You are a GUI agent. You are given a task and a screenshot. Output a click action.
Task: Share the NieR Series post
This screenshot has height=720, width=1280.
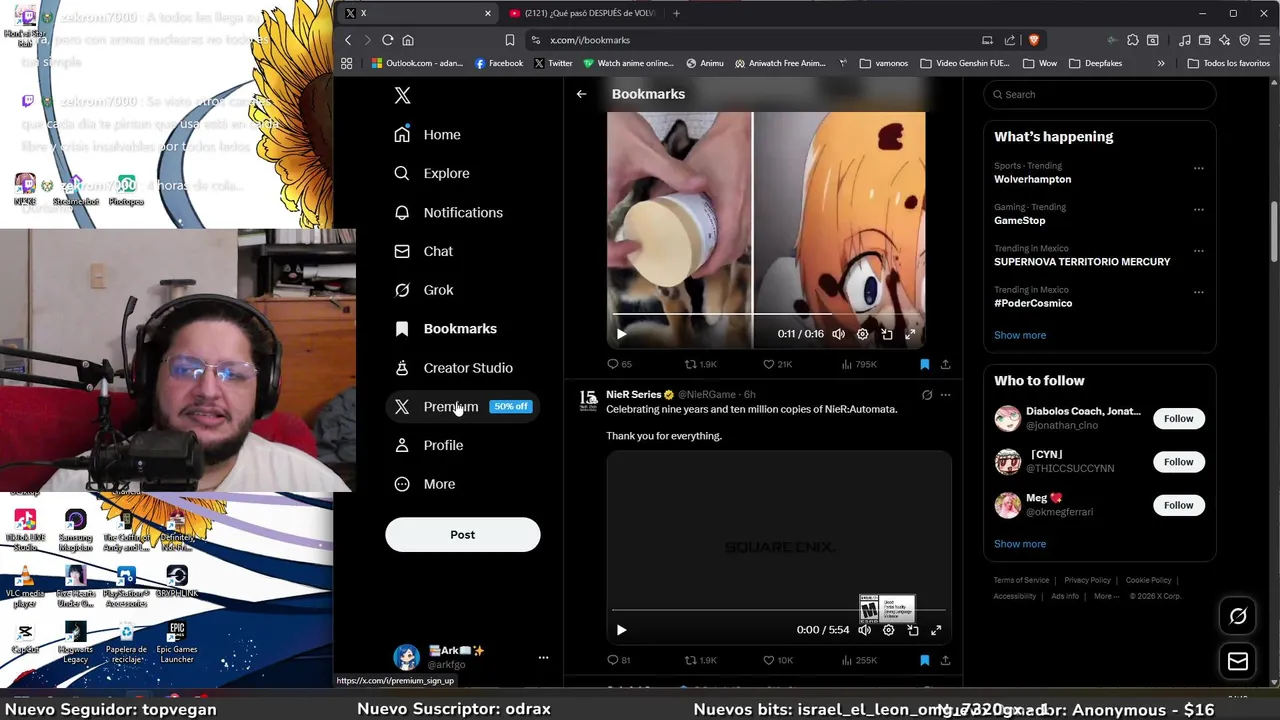tap(945, 660)
